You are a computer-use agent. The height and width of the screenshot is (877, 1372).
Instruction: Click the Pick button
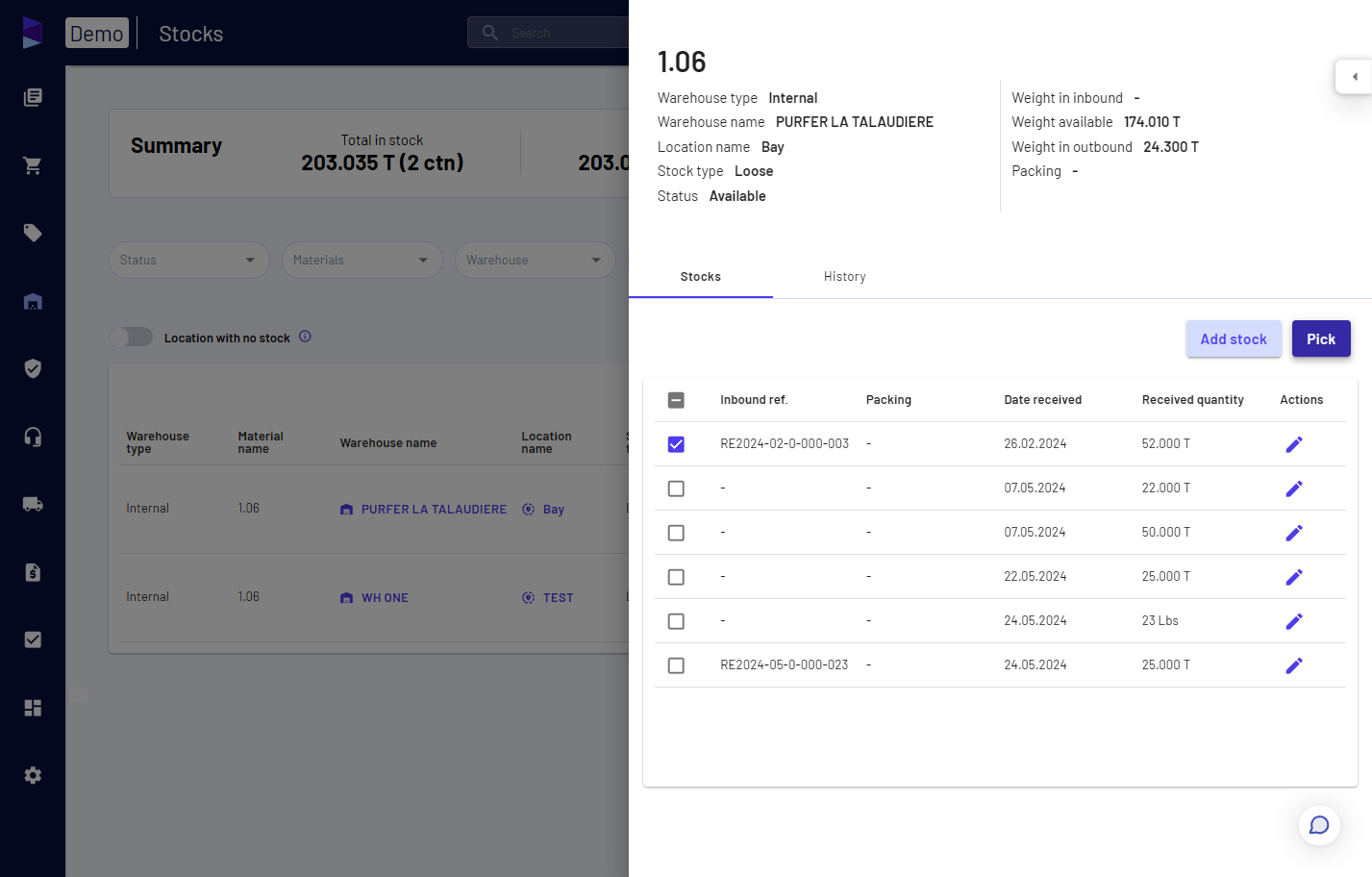[x=1321, y=338]
